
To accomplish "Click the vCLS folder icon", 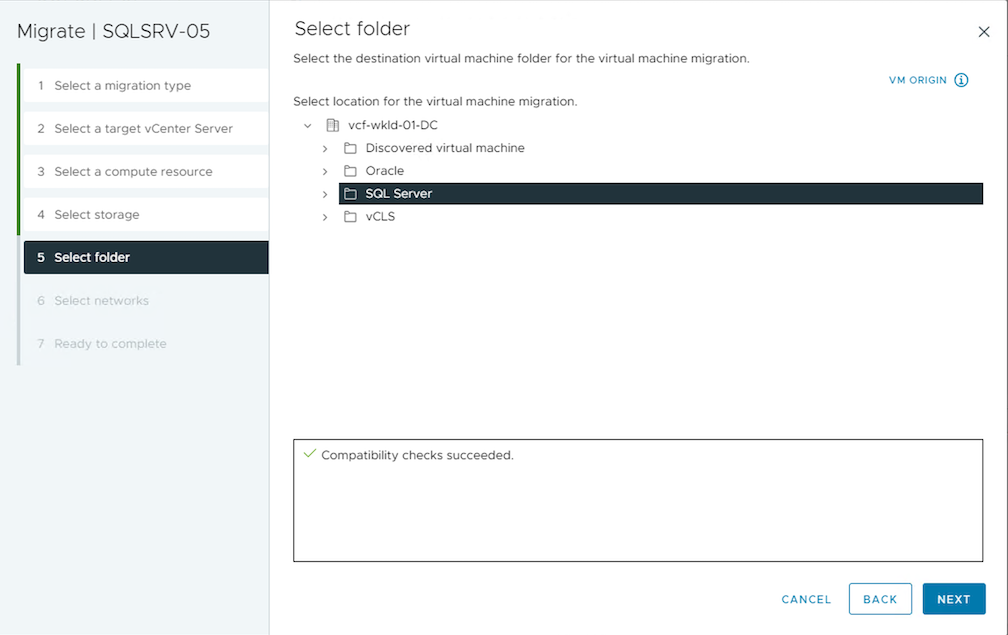I will coord(350,217).
